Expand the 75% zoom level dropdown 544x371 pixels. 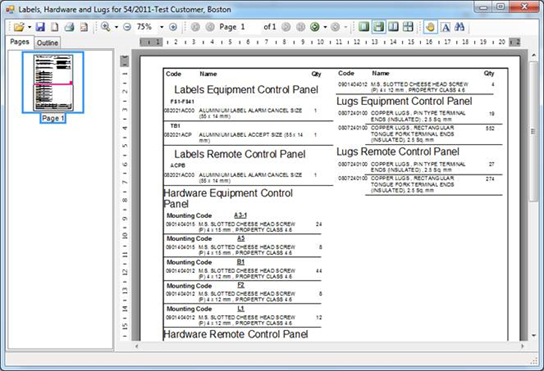[161, 27]
